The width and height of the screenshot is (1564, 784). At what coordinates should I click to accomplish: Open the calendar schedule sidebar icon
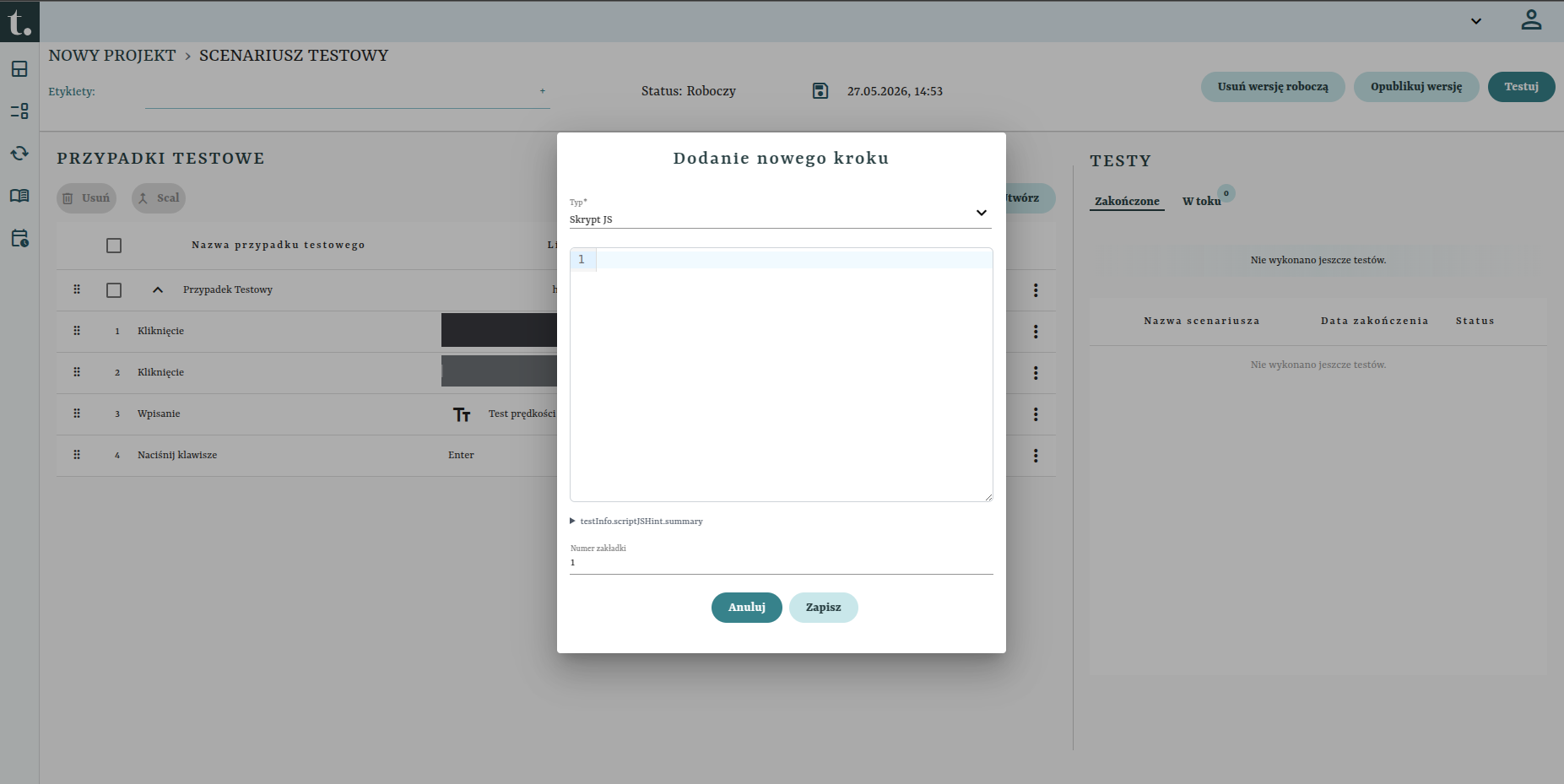click(x=19, y=238)
